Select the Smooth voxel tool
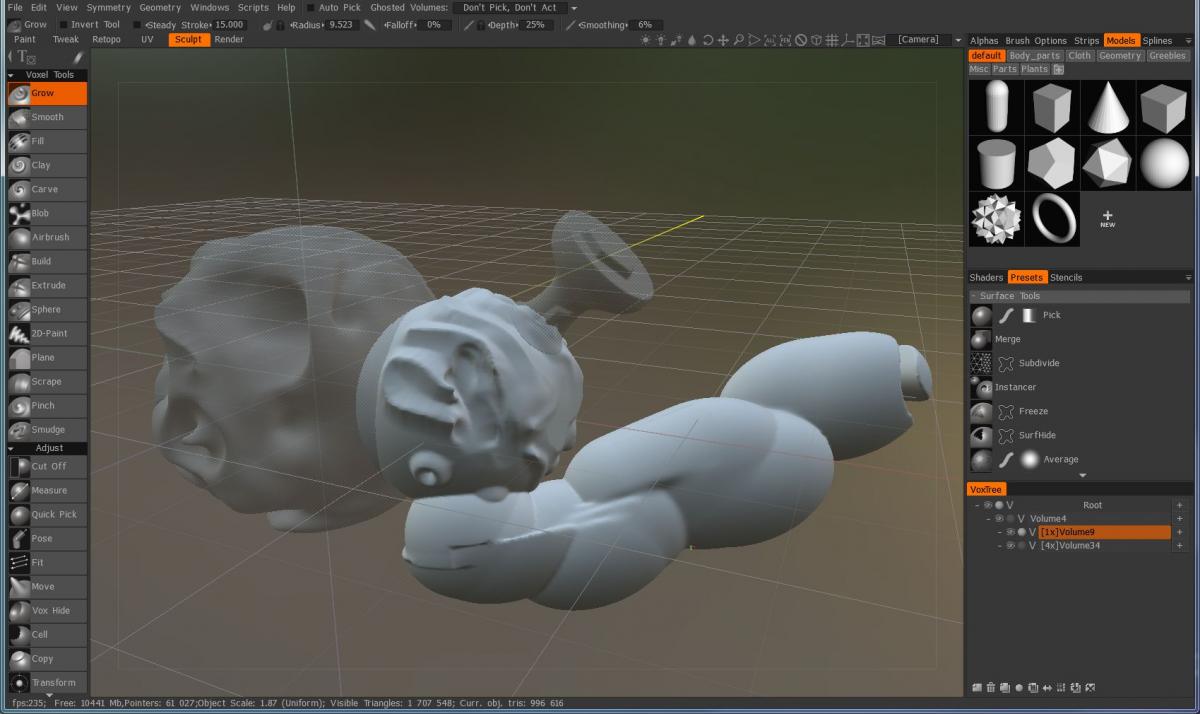 [46, 117]
